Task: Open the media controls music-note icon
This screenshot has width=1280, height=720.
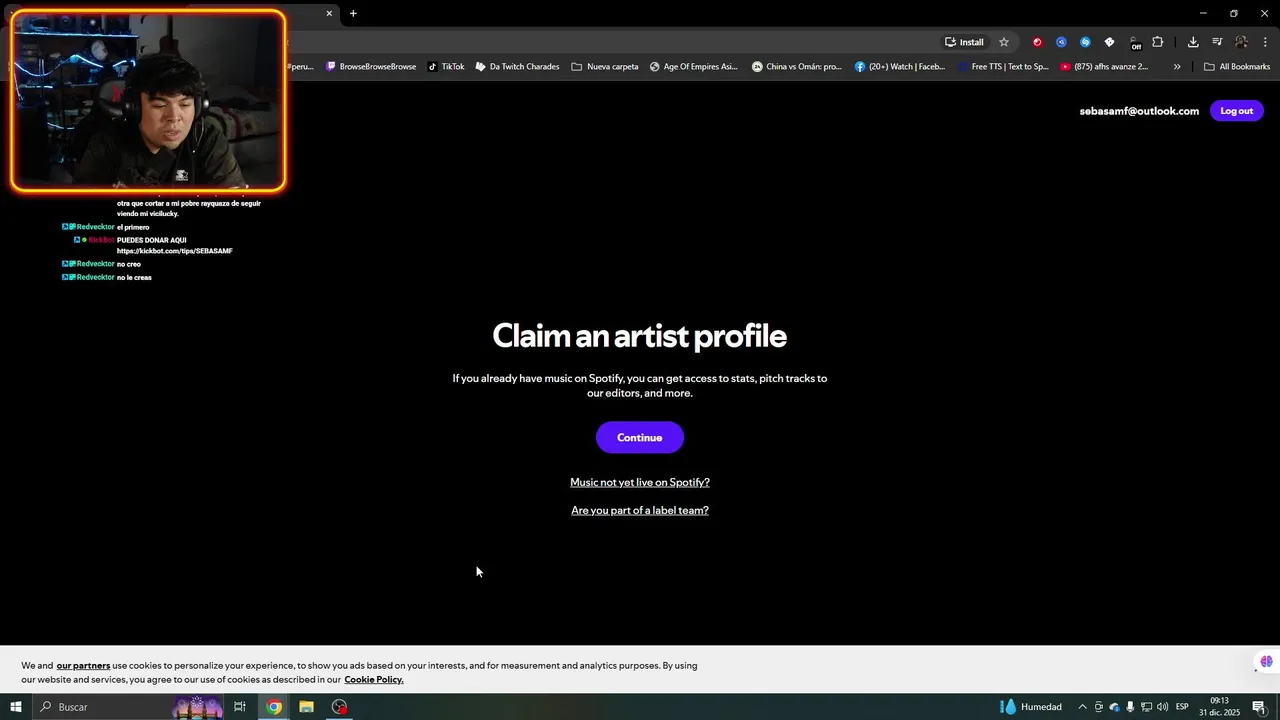Action: [x=1217, y=42]
